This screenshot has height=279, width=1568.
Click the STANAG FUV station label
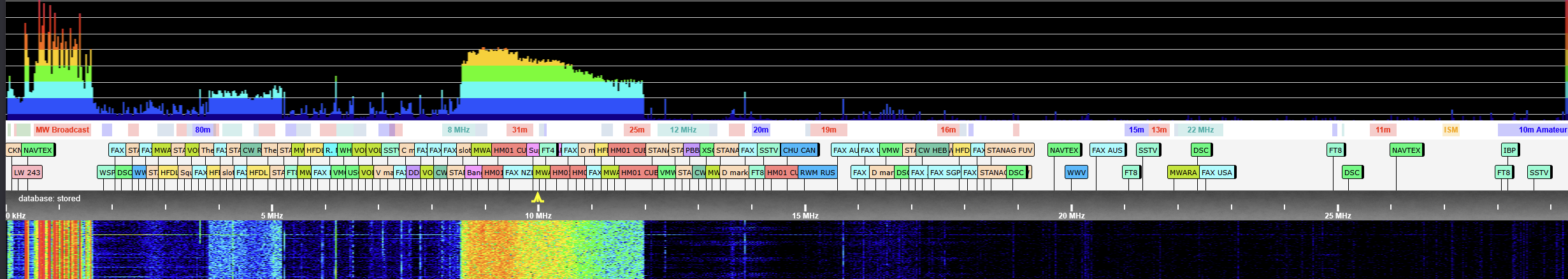[x=1009, y=150]
